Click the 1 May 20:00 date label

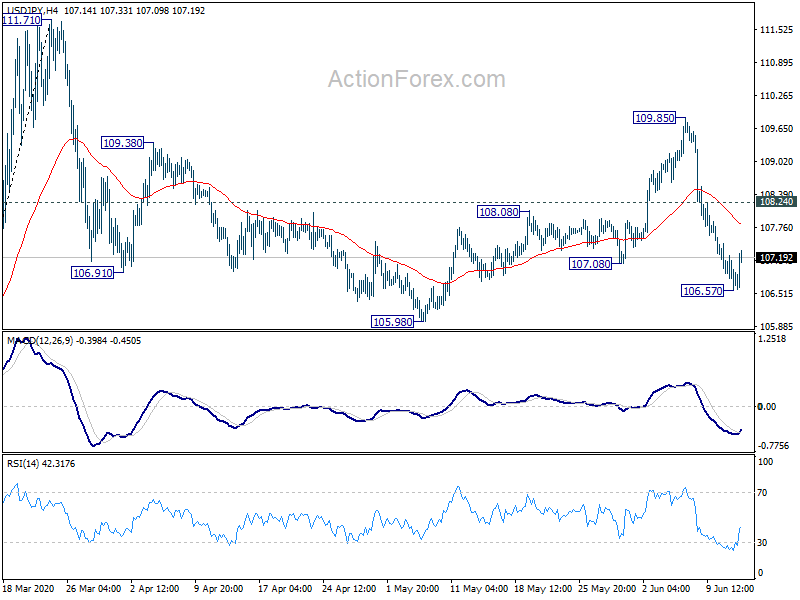click(x=413, y=588)
